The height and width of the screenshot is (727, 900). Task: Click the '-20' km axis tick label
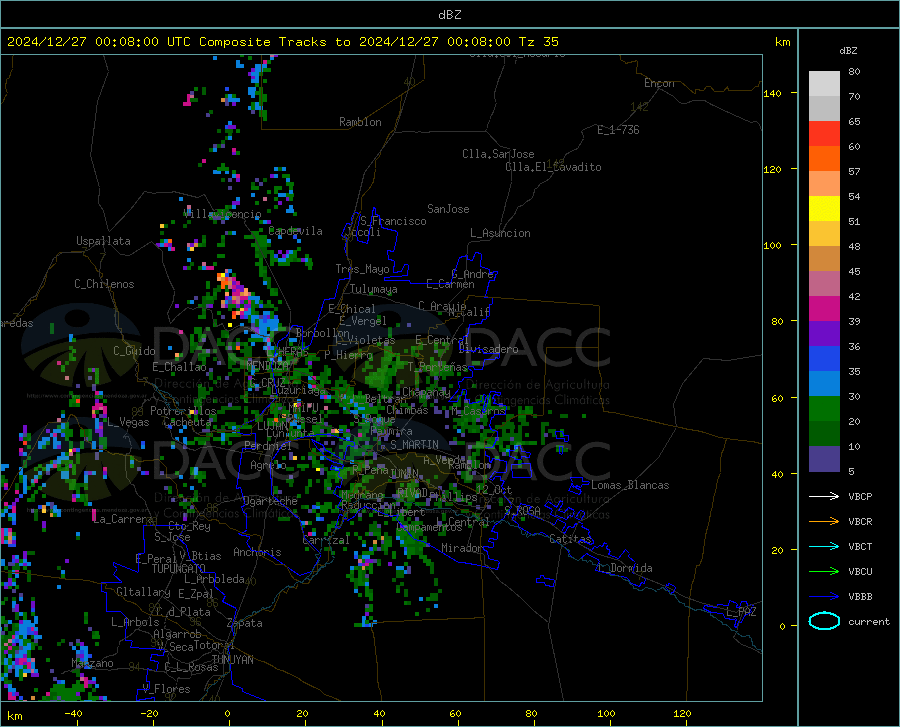pyautogui.click(x=149, y=713)
